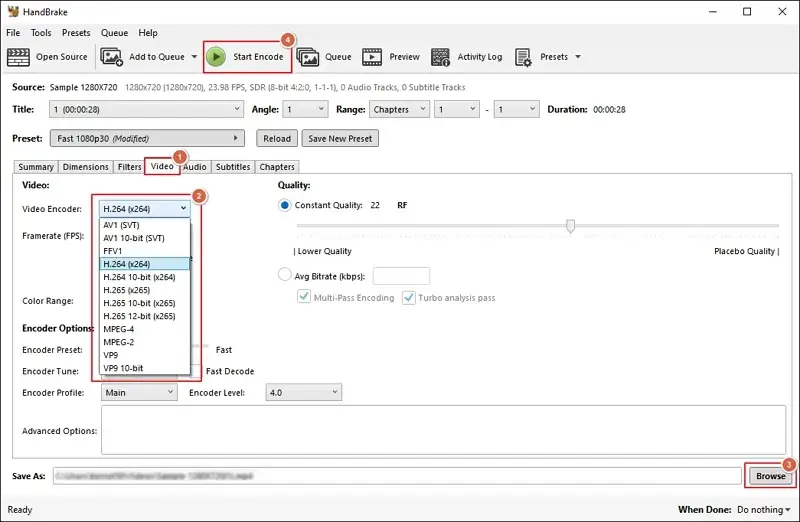This screenshot has height=522, width=800.
Task: Select H.265 12-bit (x265) option
Action: pyautogui.click(x=145, y=316)
